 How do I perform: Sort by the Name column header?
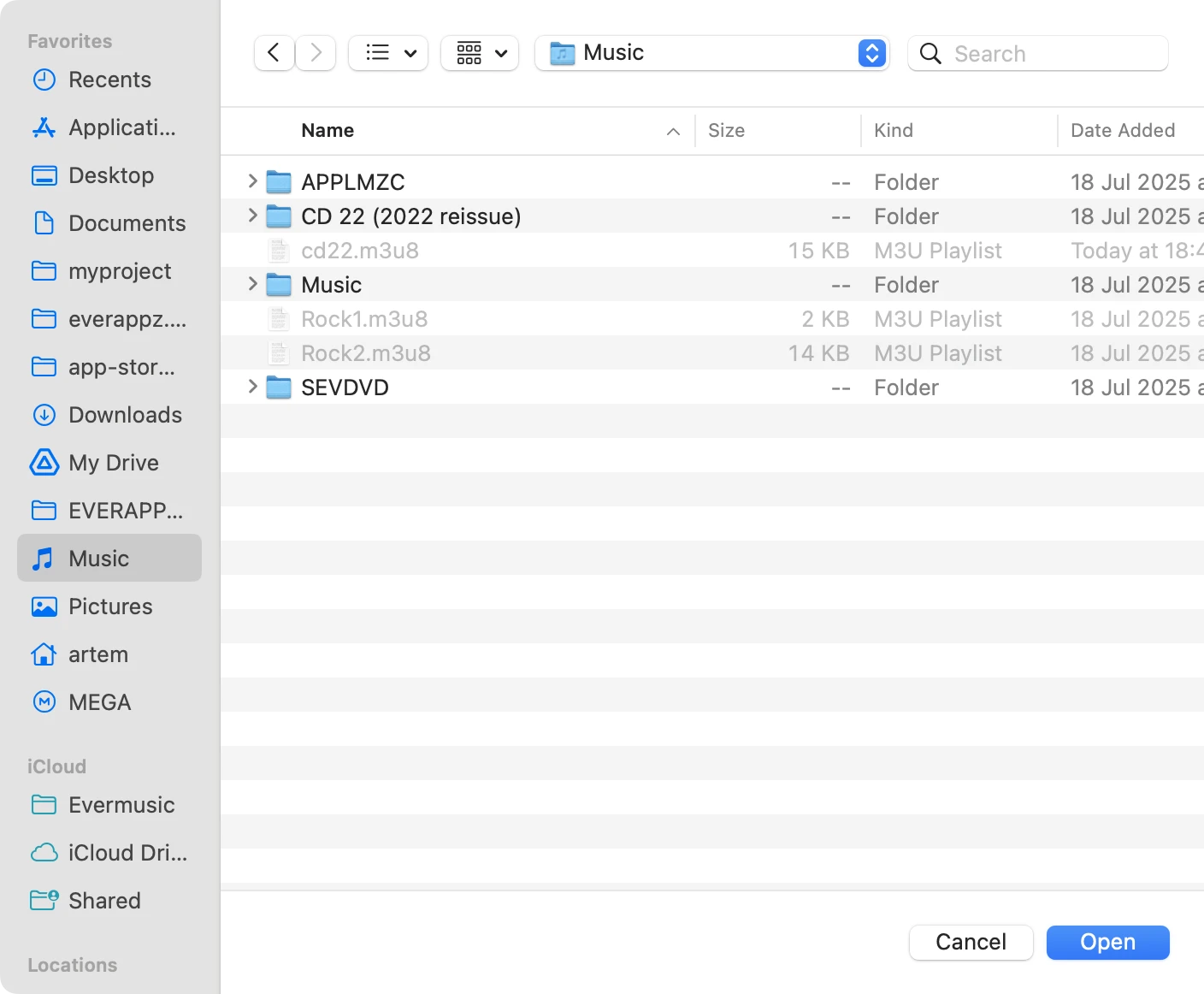pyautogui.click(x=328, y=130)
